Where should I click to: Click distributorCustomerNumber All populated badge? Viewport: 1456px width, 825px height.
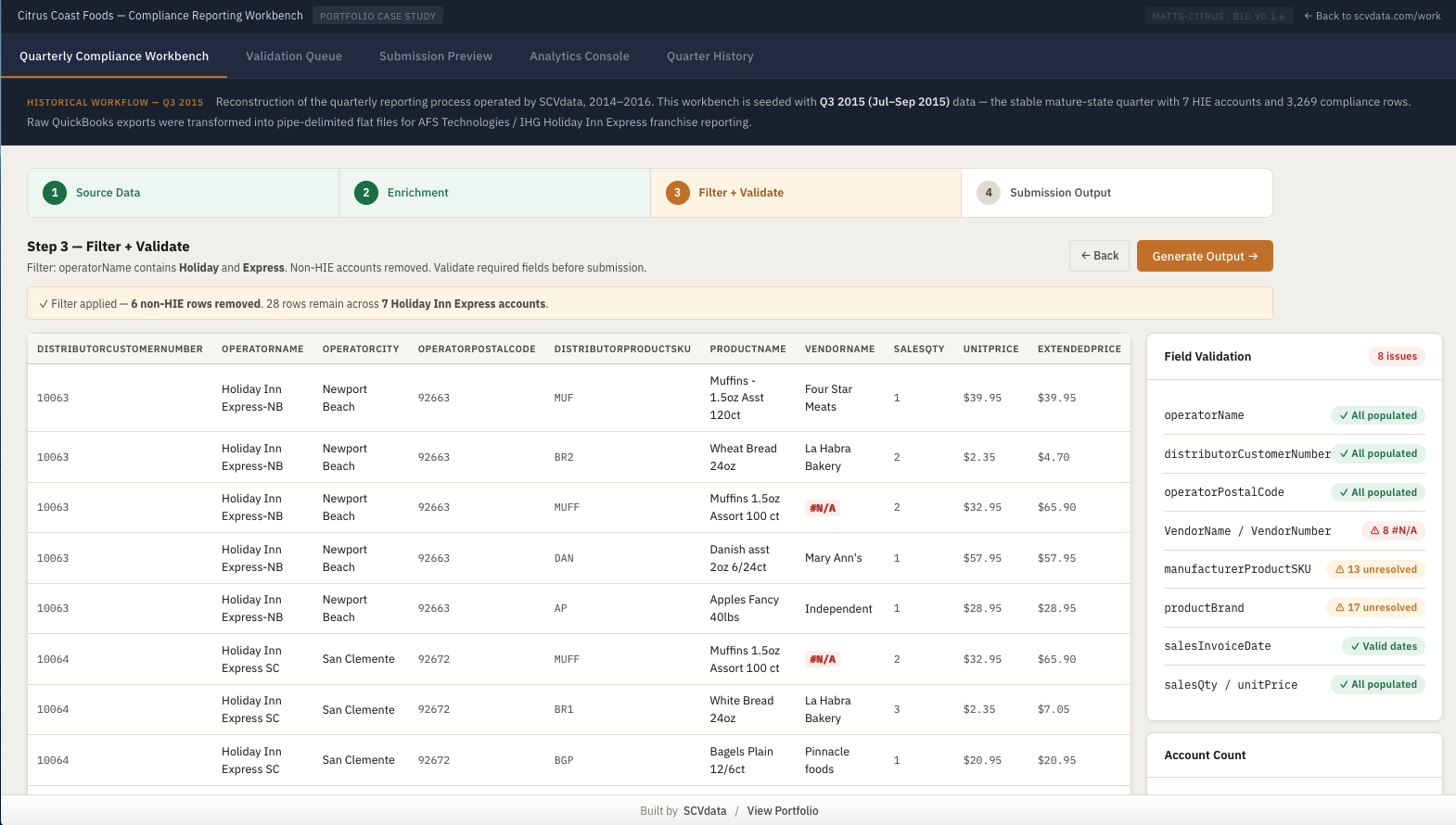tap(1378, 453)
